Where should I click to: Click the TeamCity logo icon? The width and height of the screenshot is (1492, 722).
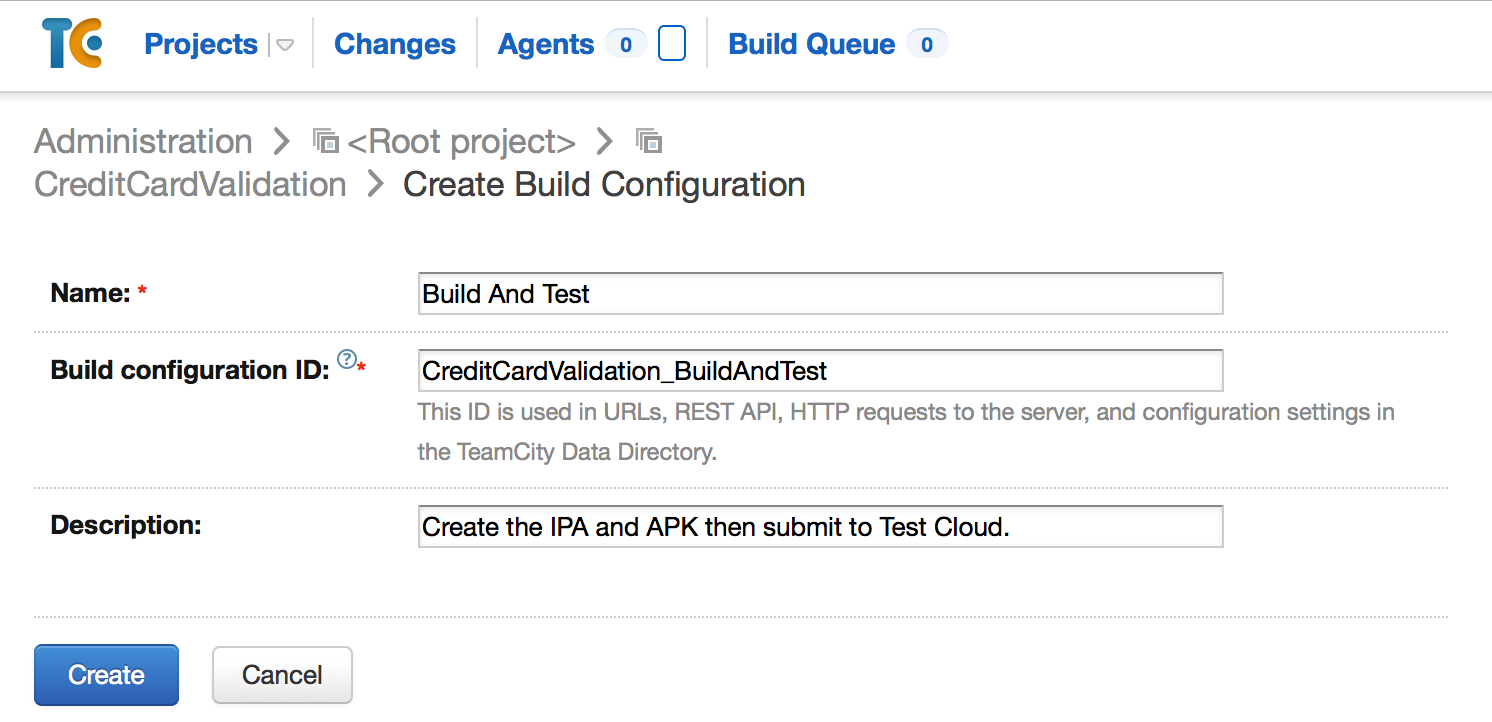[68, 43]
